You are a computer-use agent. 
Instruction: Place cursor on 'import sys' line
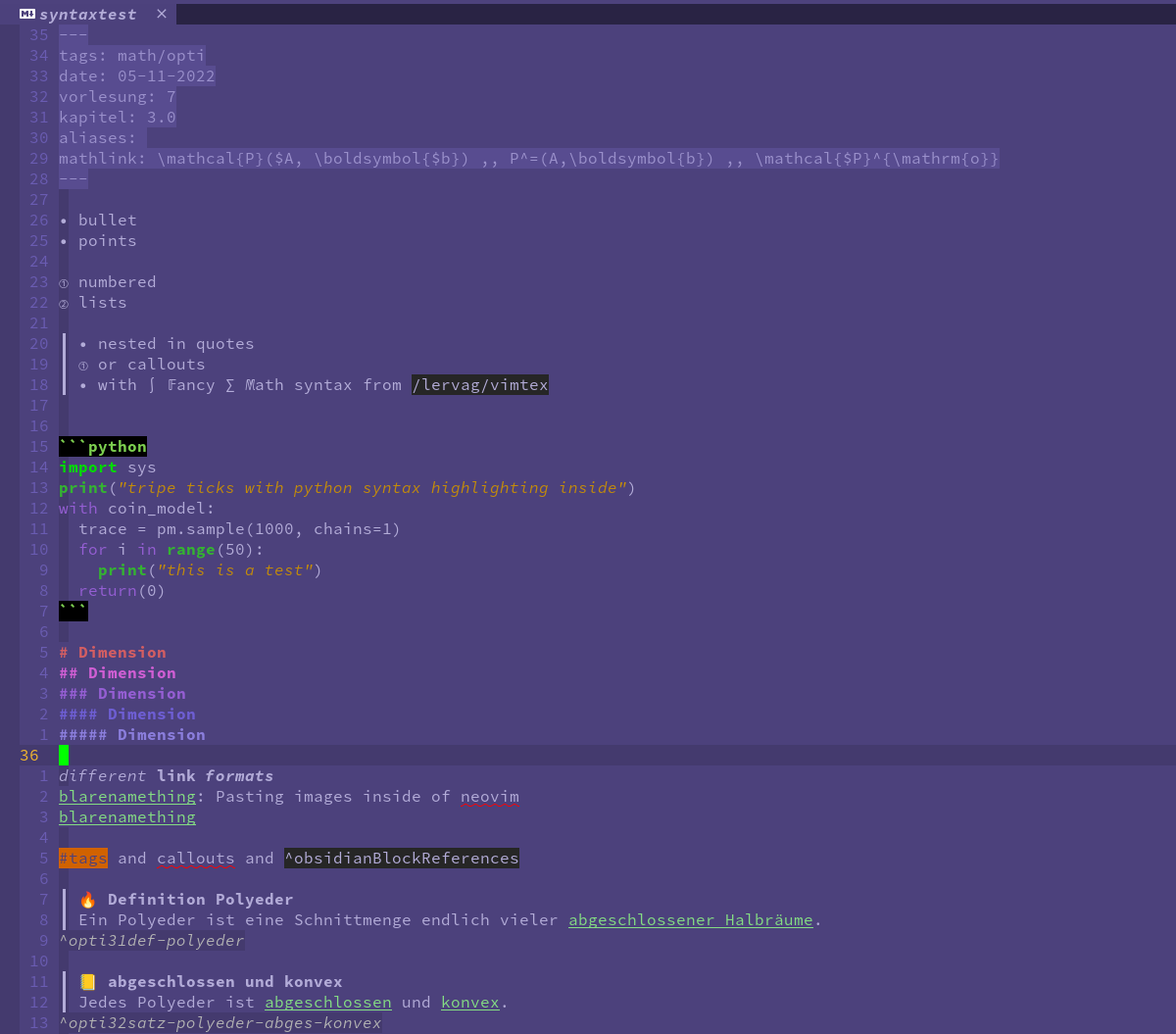[108, 467]
